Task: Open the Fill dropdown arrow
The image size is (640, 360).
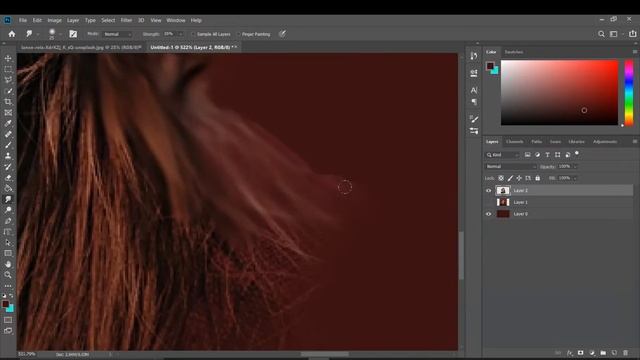Action: coord(576,178)
